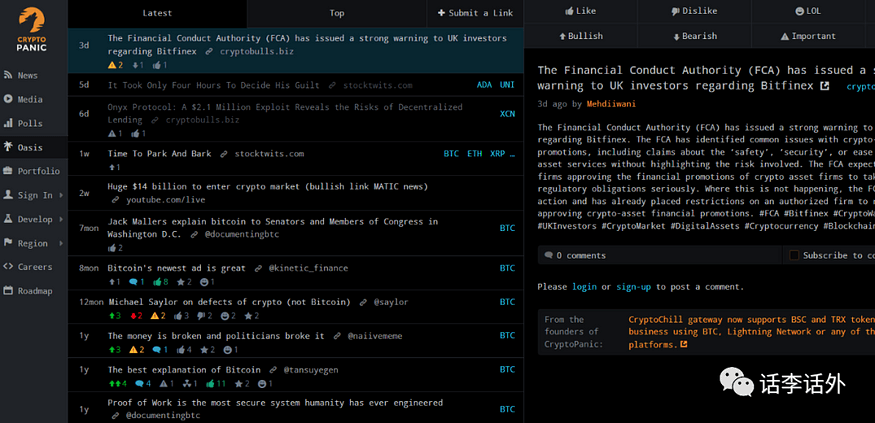Viewport: 875px width, 423px height.
Task: Open the Michael Saylor defects of crypto post
Action: pyautogui.click(x=229, y=302)
